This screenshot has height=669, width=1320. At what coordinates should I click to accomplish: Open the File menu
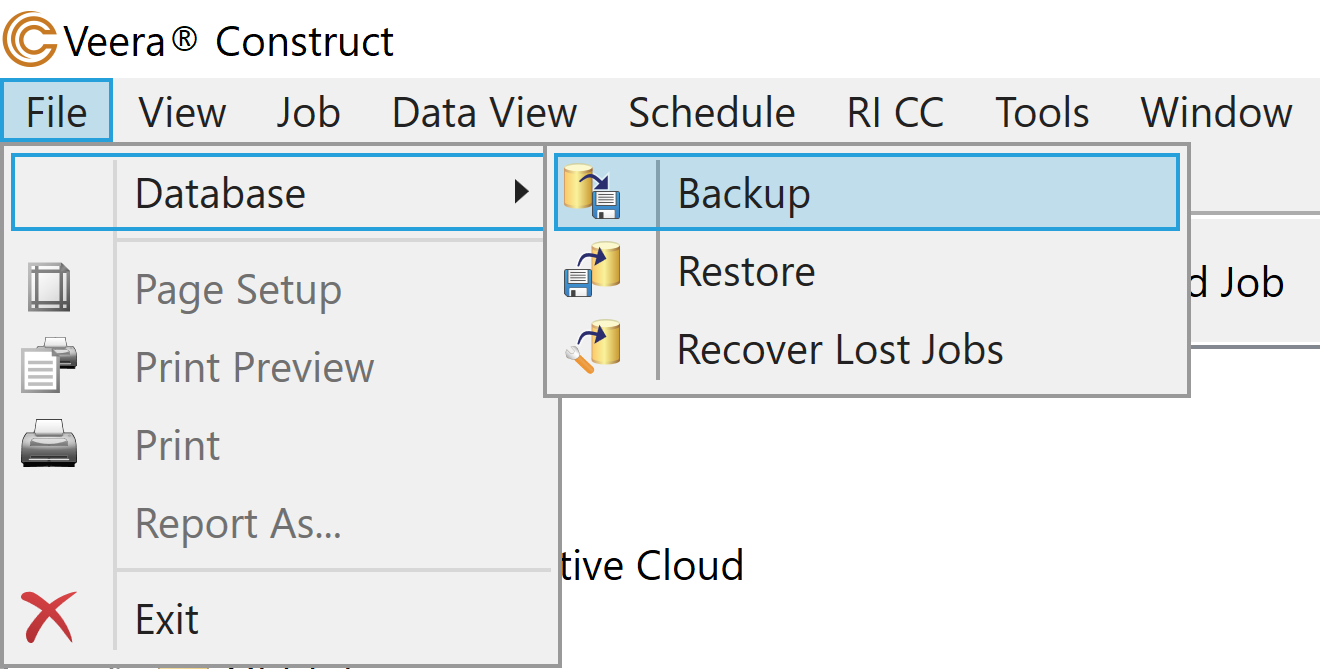55,112
